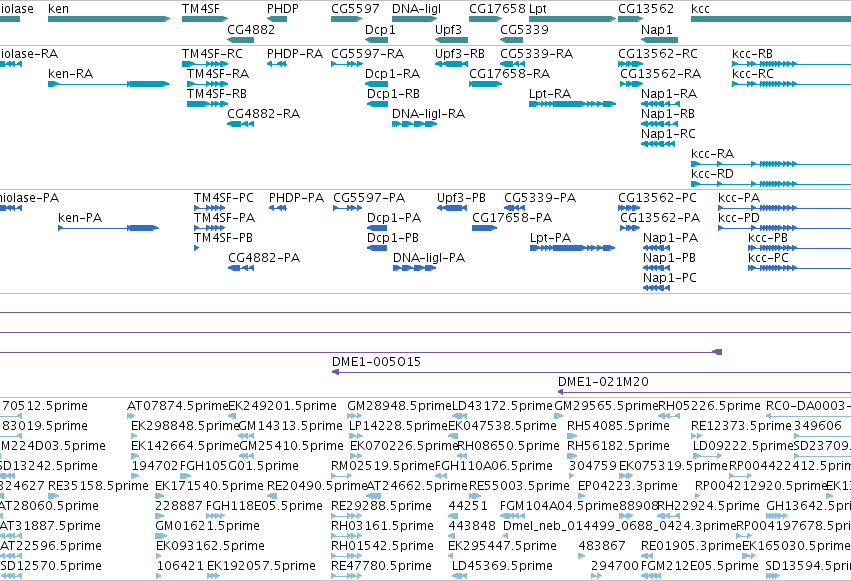The image size is (851, 581).
Task: Click the CG17658-RA transcript
Action: 485,84
